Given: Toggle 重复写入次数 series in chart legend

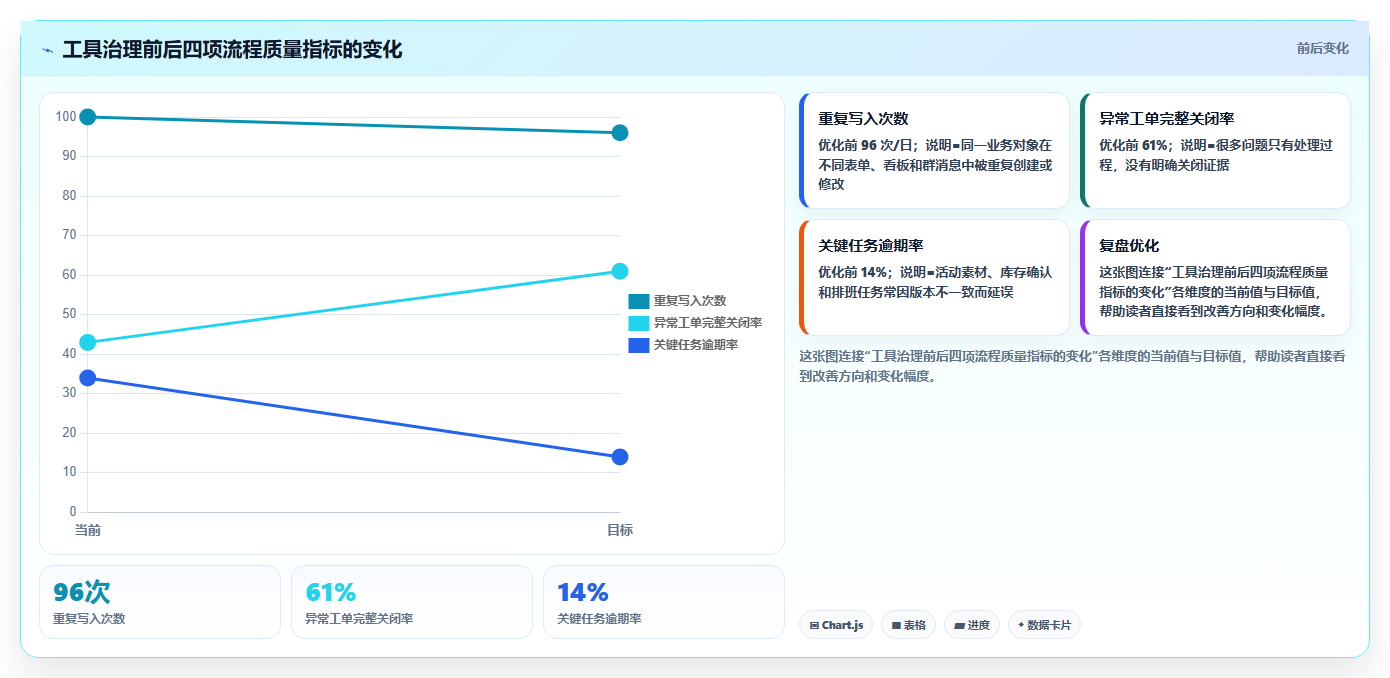Looking at the screenshot, I should coord(677,301).
